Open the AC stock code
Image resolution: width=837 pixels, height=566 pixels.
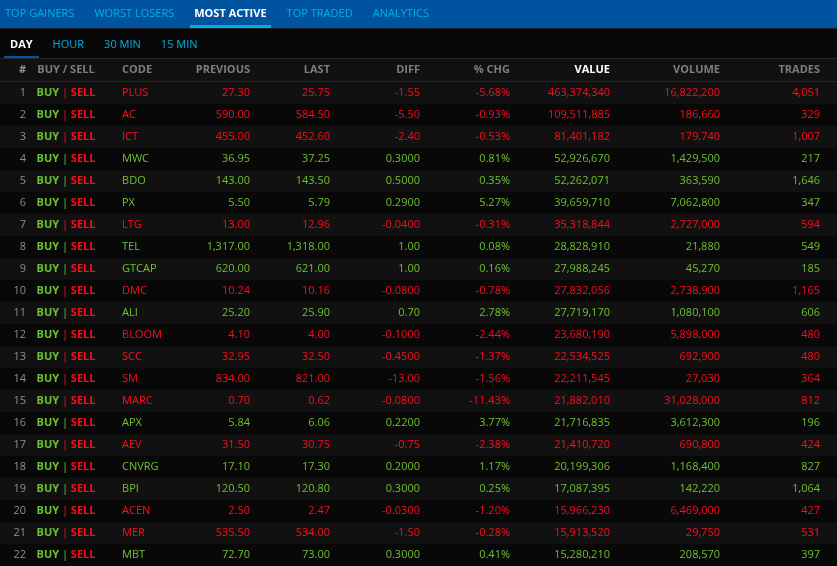point(129,114)
